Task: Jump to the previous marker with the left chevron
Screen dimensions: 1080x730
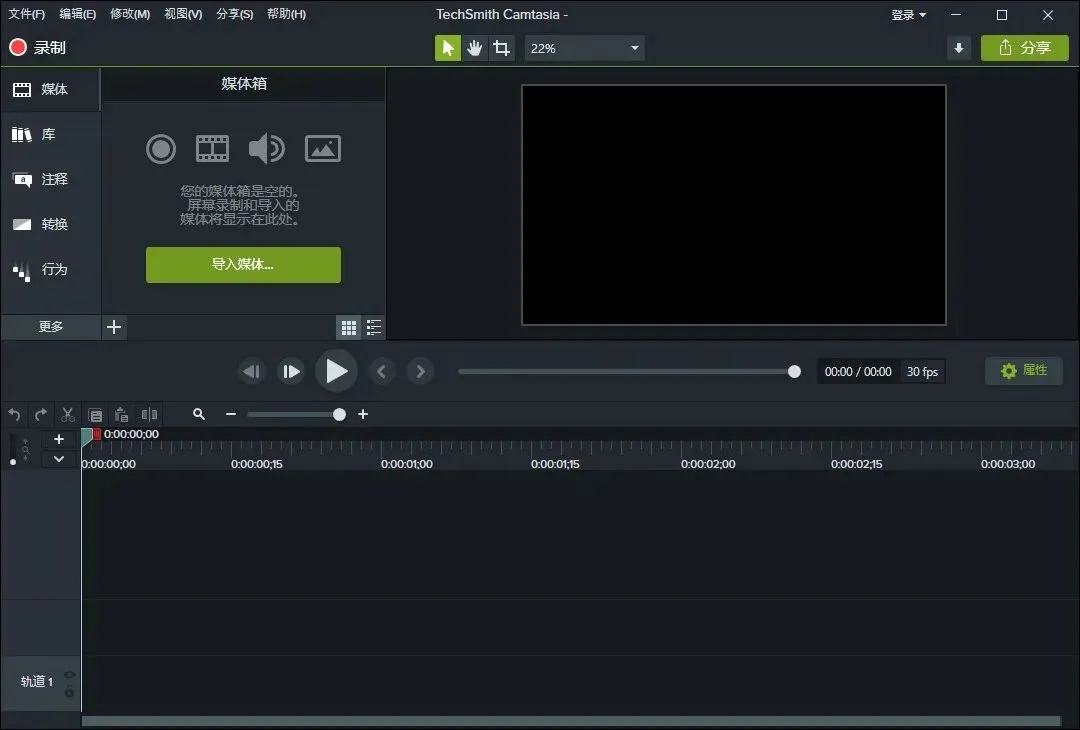Action: pyautogui.click(x=382, y=372)
